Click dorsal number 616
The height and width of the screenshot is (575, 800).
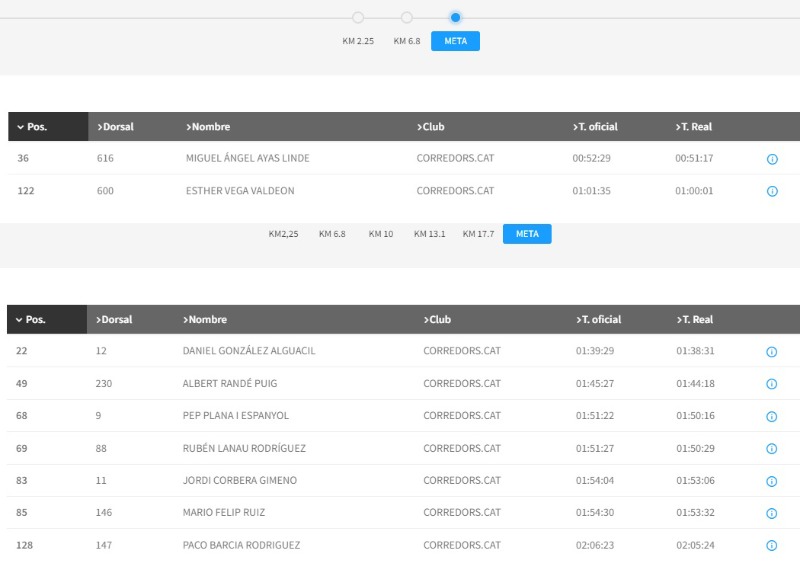click(x=105, y=159)
